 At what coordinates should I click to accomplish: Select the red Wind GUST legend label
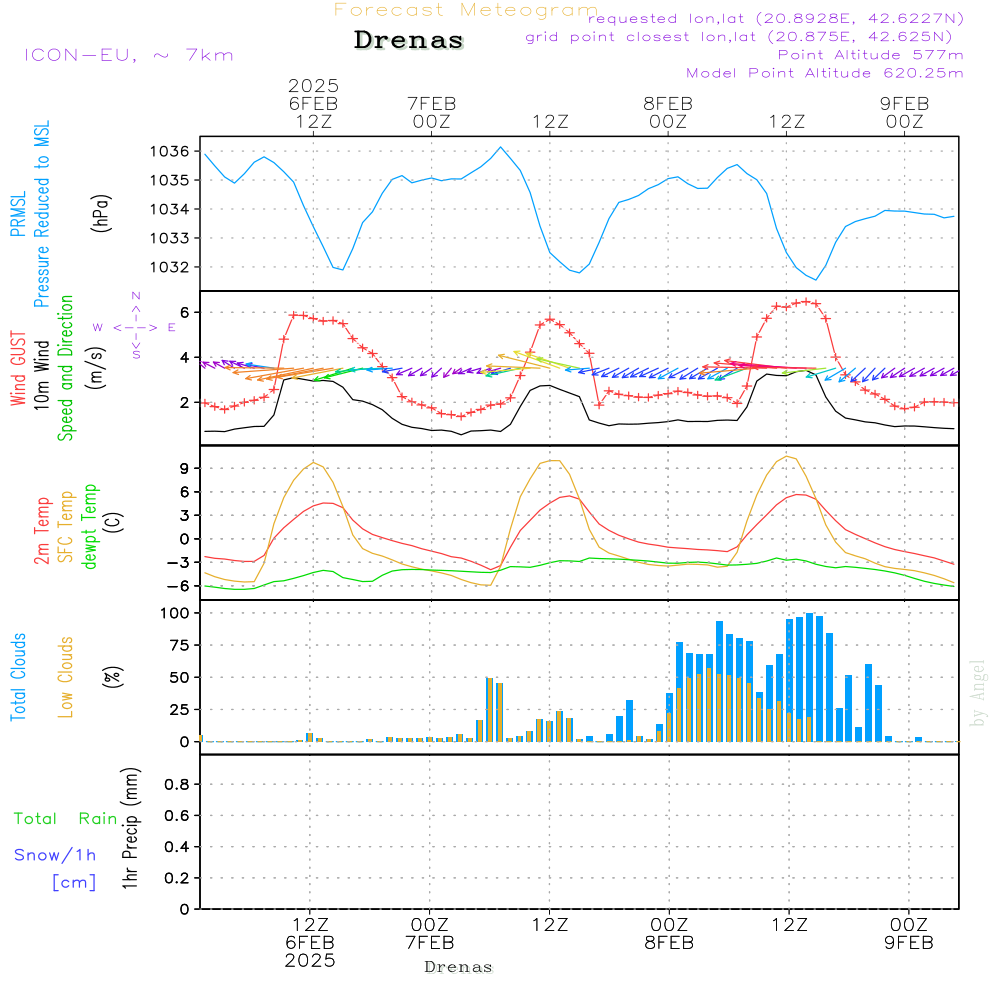(x=18, y=368)
